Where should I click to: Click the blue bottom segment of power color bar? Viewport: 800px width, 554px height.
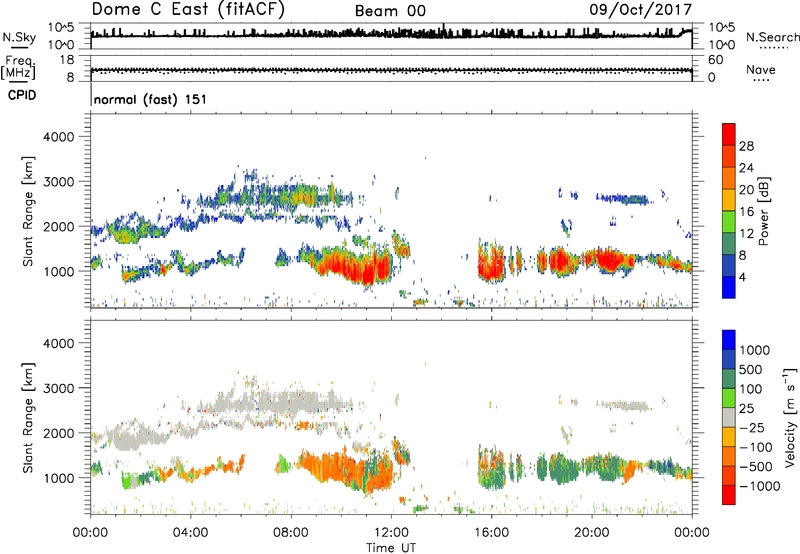tap(729, 287)
